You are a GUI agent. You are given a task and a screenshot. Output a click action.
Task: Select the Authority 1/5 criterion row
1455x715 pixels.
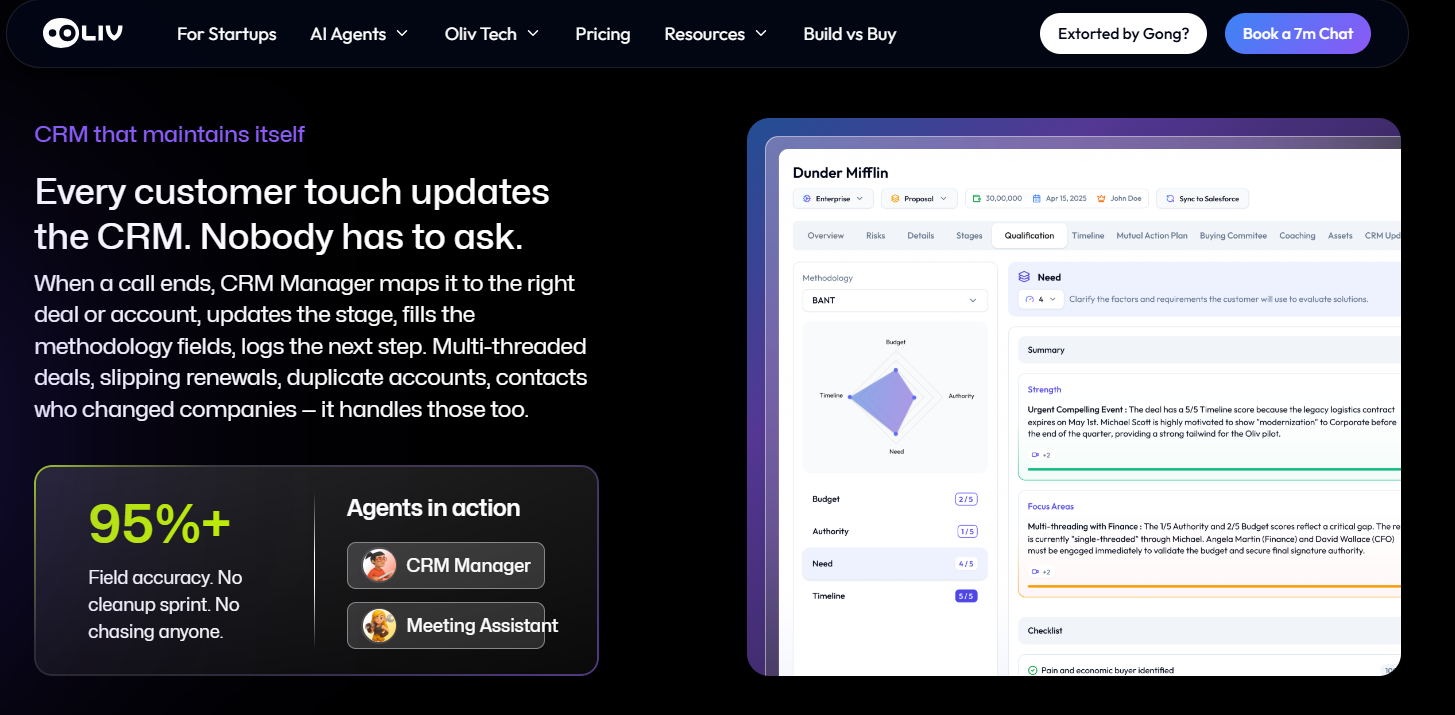[x=895, y=531]
